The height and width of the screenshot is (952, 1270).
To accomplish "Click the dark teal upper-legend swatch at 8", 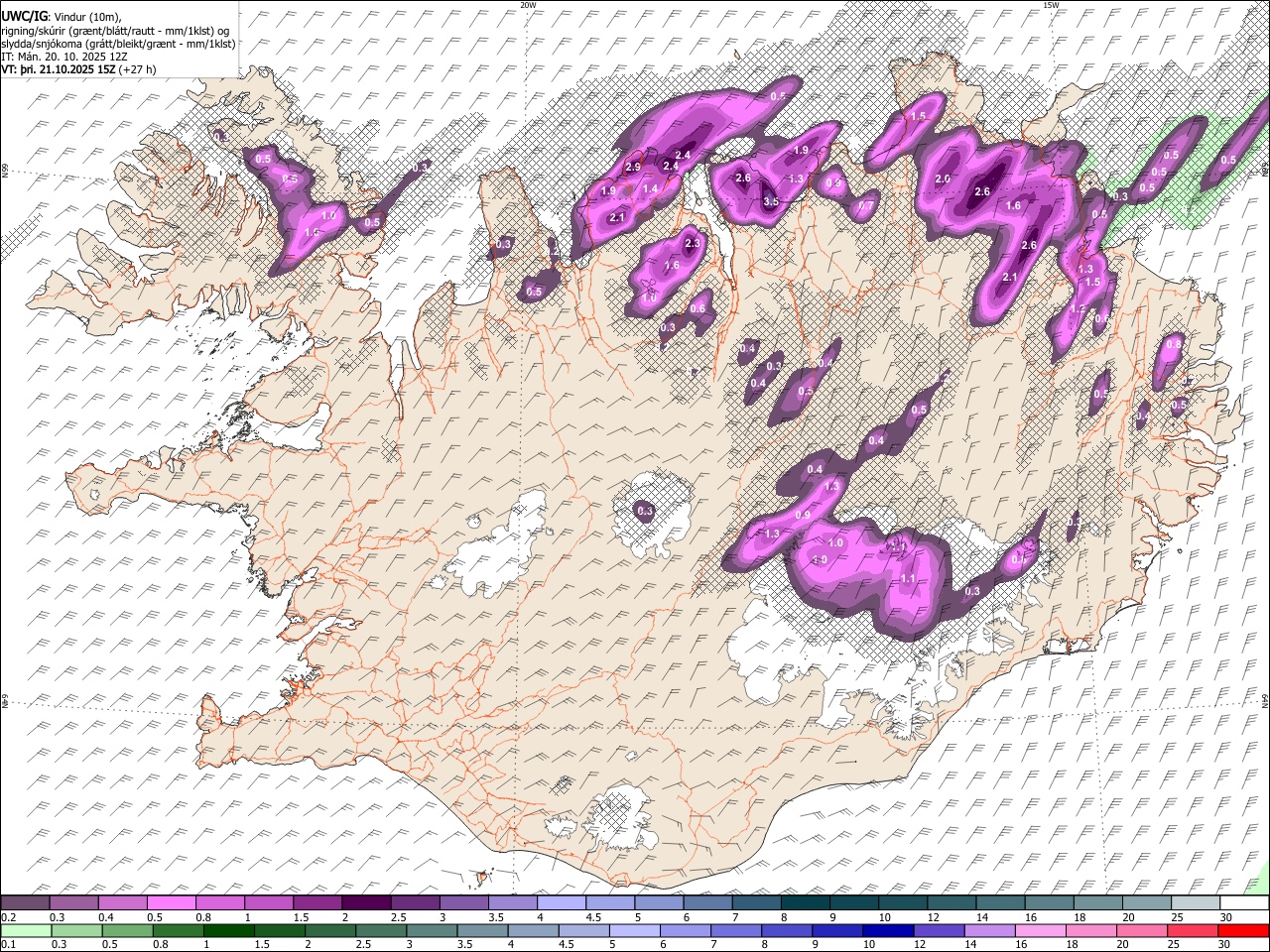I will click(805, 903).
